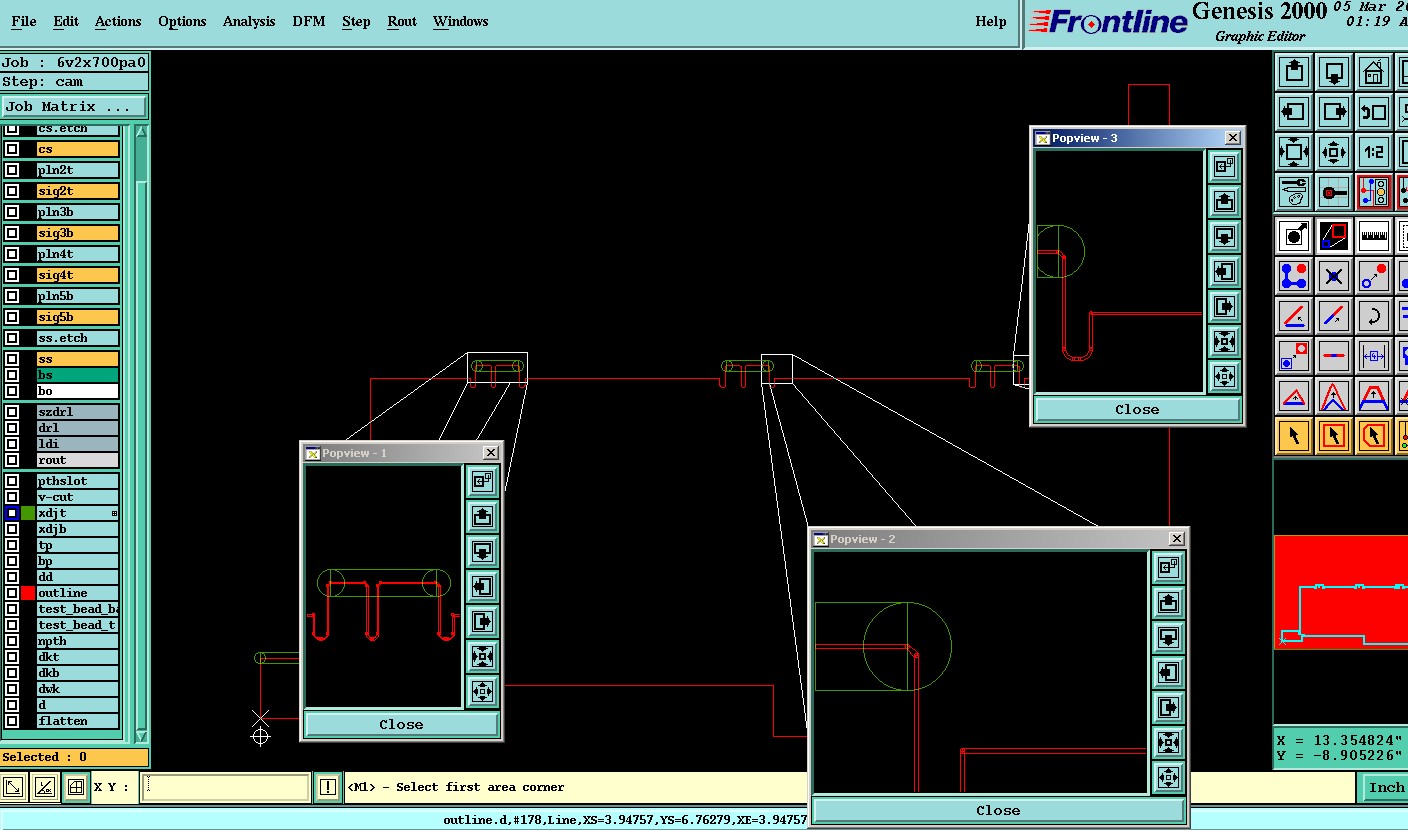Open the wrench and palette settings icon
This screenshot has width=1408, height=830.
pos(1294,192)
